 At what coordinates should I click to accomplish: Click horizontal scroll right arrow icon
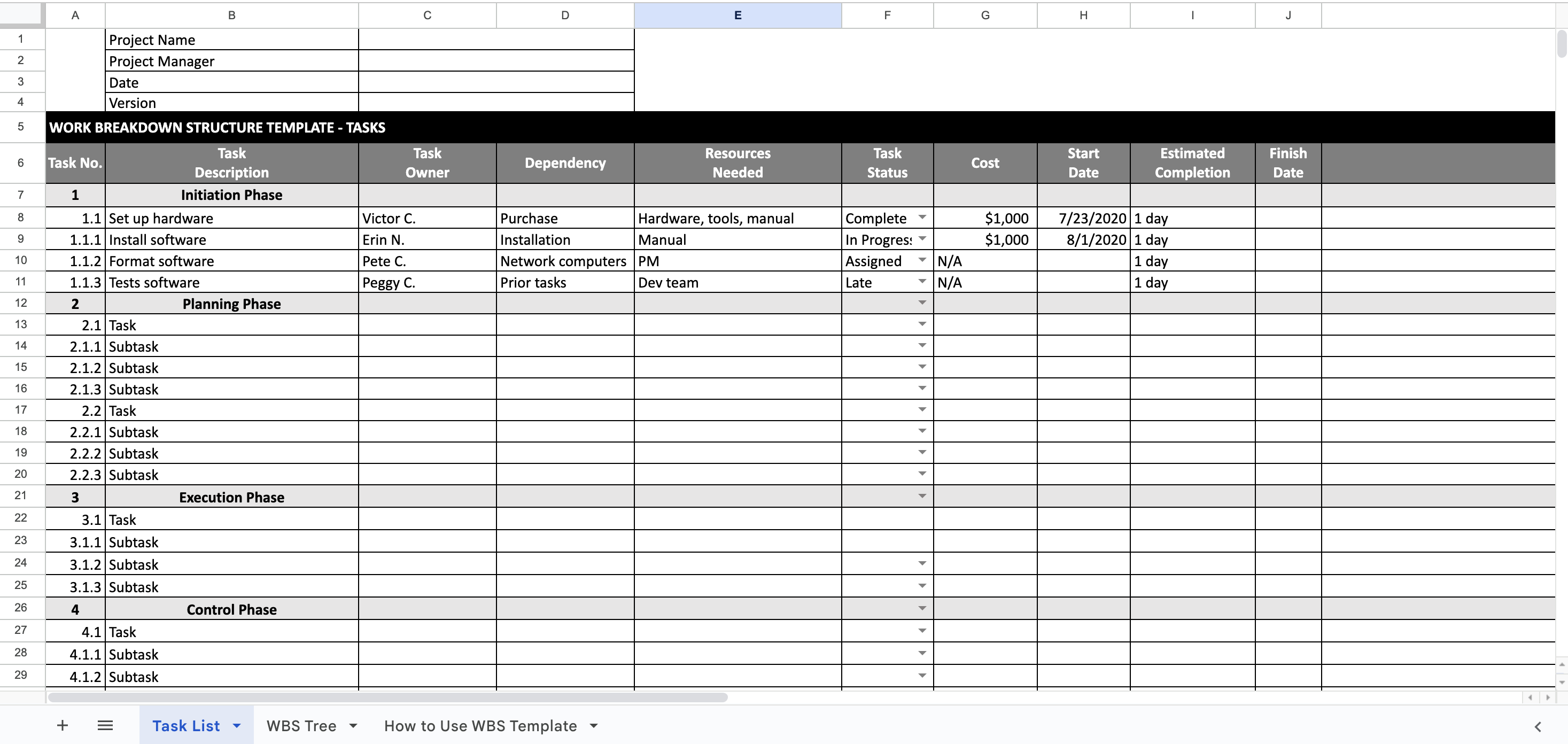tap(1548, 697)
